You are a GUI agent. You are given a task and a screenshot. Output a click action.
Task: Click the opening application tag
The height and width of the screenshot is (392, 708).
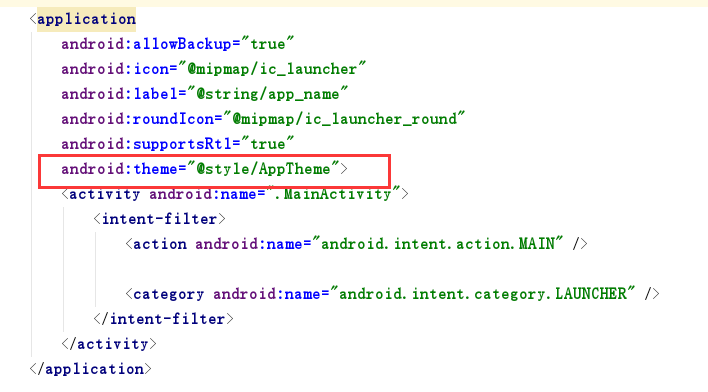pos(83,19)
